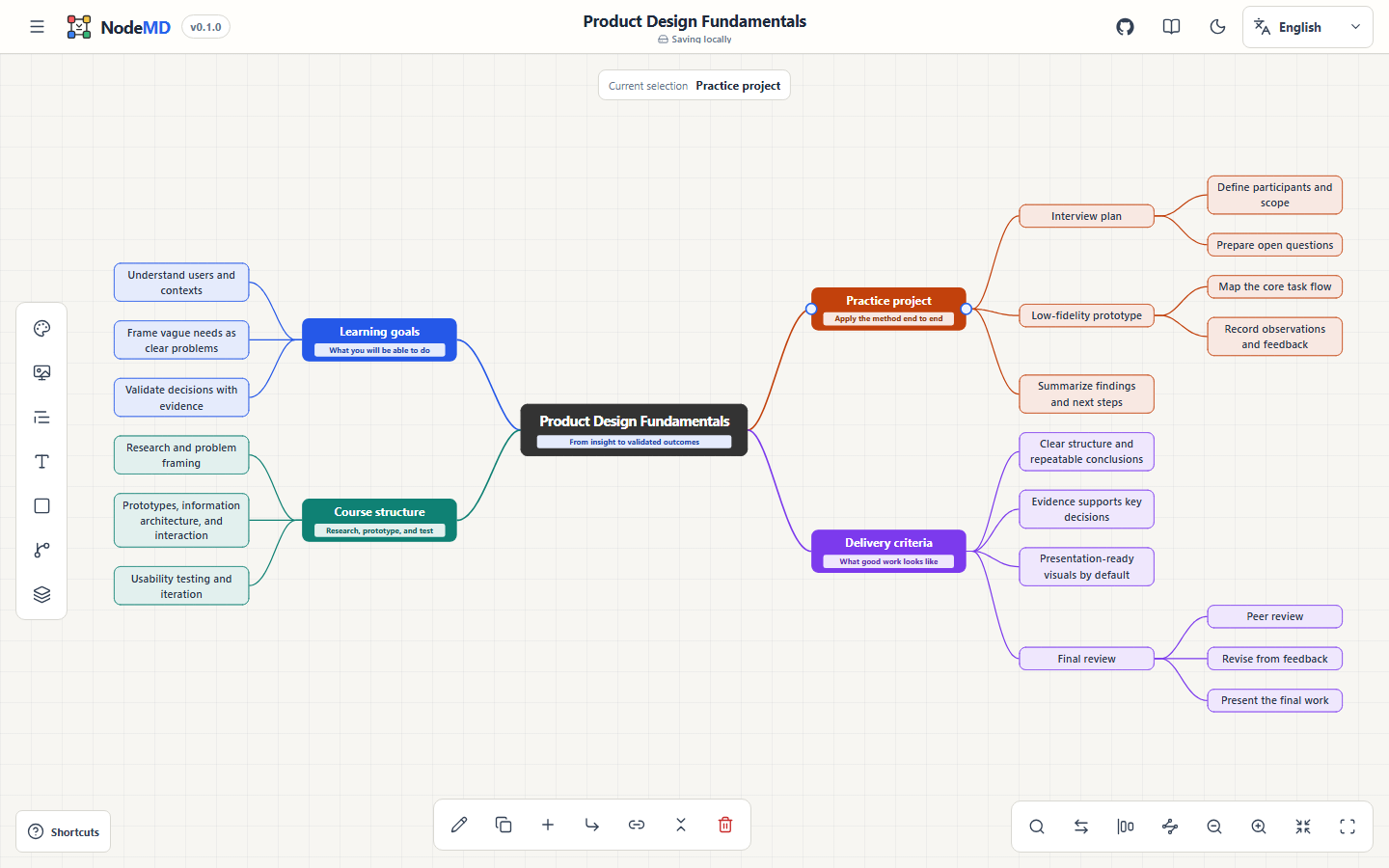Add a child node with the arrow icon
1389x868 pixels.
[x=592, y=825]
